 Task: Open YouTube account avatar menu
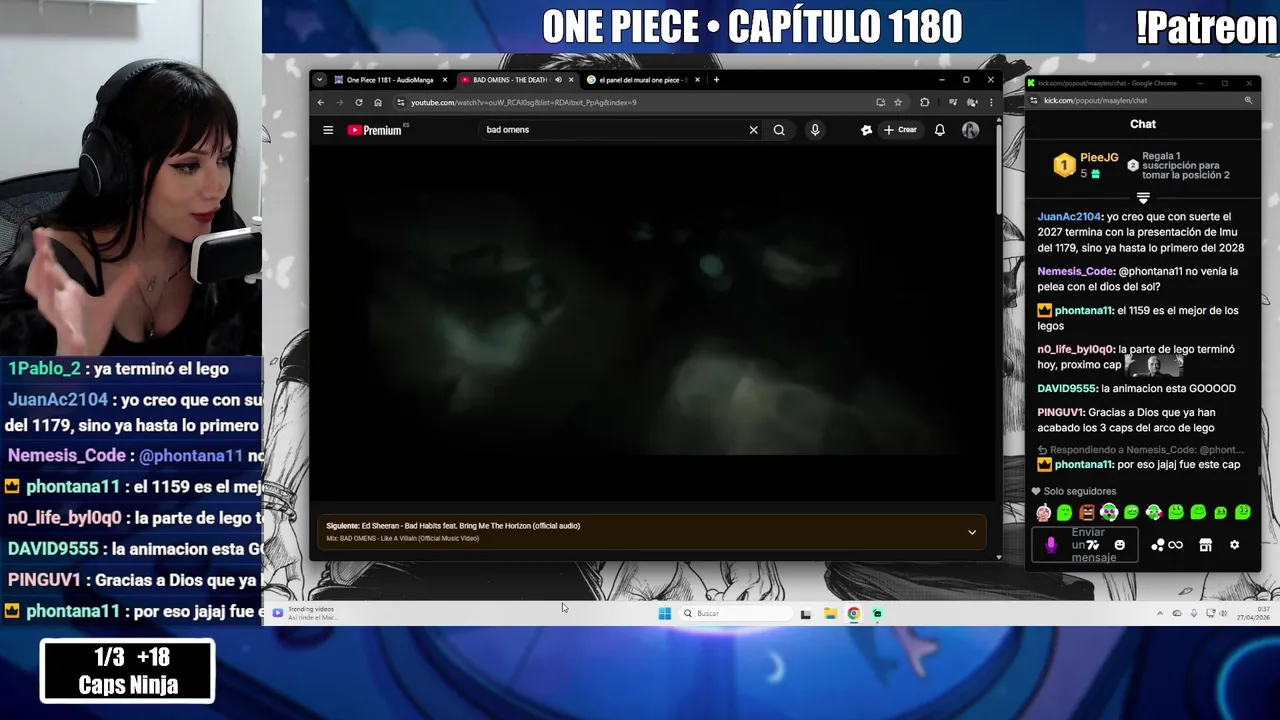(970, 130)
